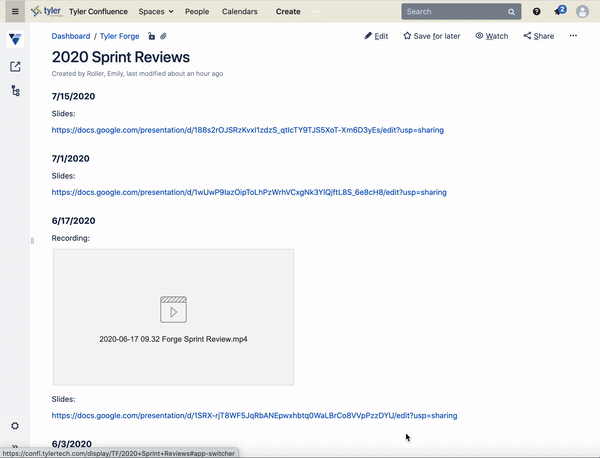The image size is (600, 458).
Task: Click the 6/17/2020 heading
Action: coord(73,221)
